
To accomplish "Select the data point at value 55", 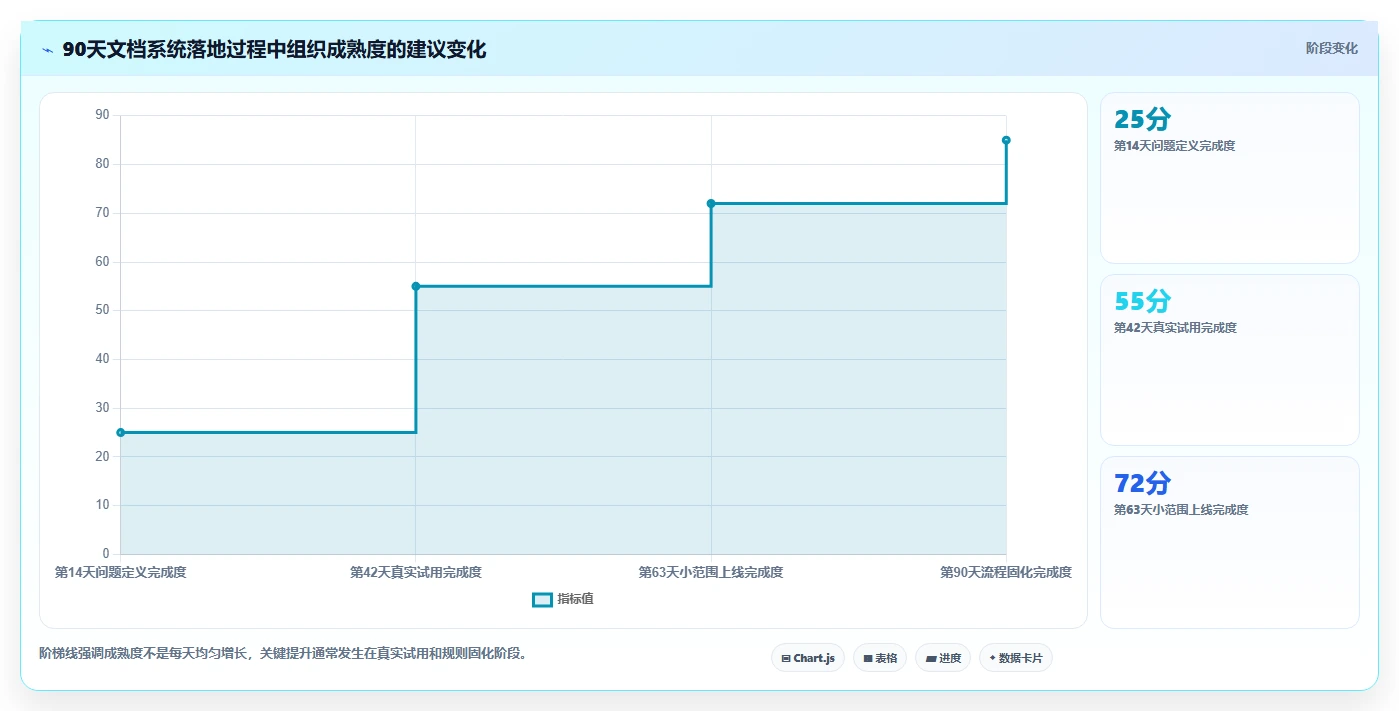I will pyautogui.click(x=416, y=286).
